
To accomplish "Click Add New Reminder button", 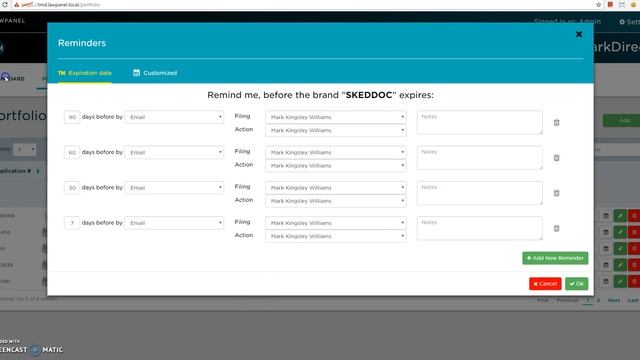I will coord(555,258).
